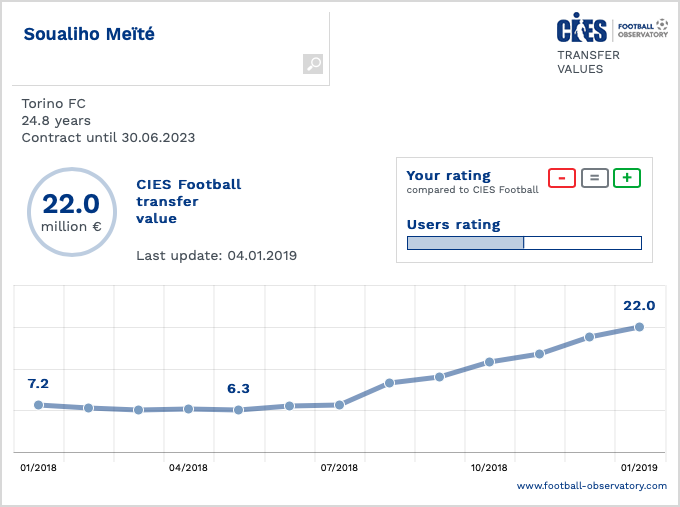680x507 pixels.
Task: Click the chart point above 07/2018
Action: pos(340,405)
